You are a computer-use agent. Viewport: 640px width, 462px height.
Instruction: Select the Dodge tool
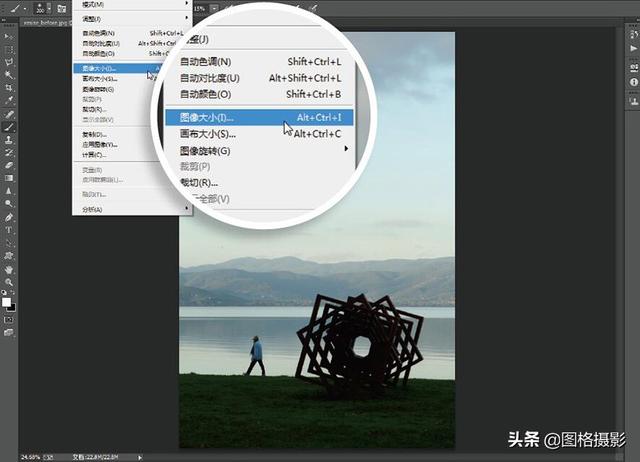9,203
